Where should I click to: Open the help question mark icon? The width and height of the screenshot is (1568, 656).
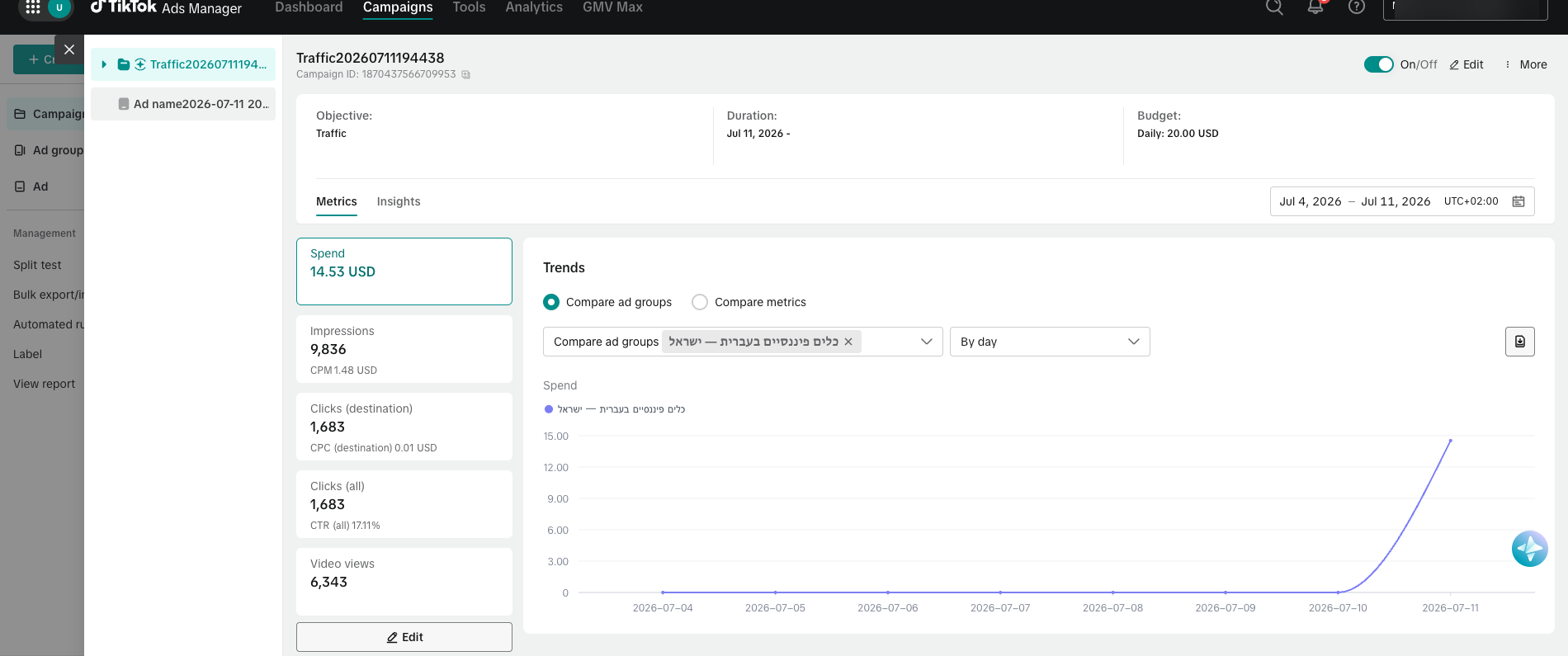tap(1357, 7)
